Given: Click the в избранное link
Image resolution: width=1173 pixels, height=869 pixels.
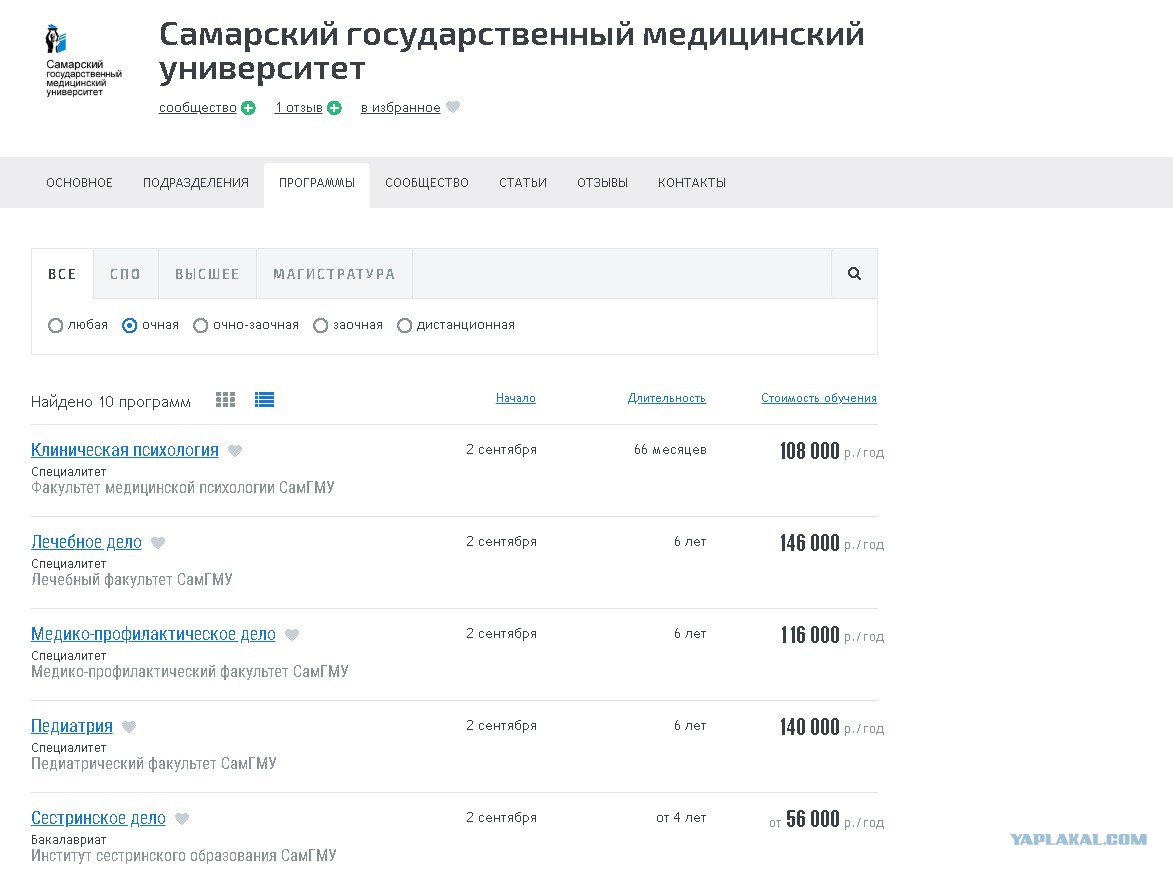Looking at the screenshot, I should click(400, 108).
